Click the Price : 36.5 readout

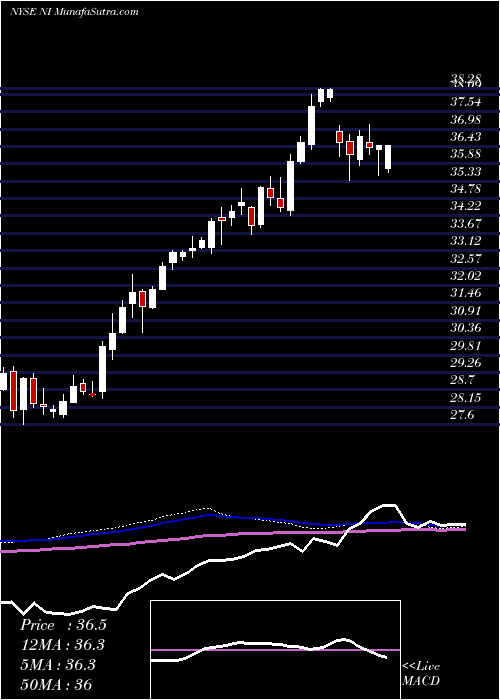(x=63, y=625)
